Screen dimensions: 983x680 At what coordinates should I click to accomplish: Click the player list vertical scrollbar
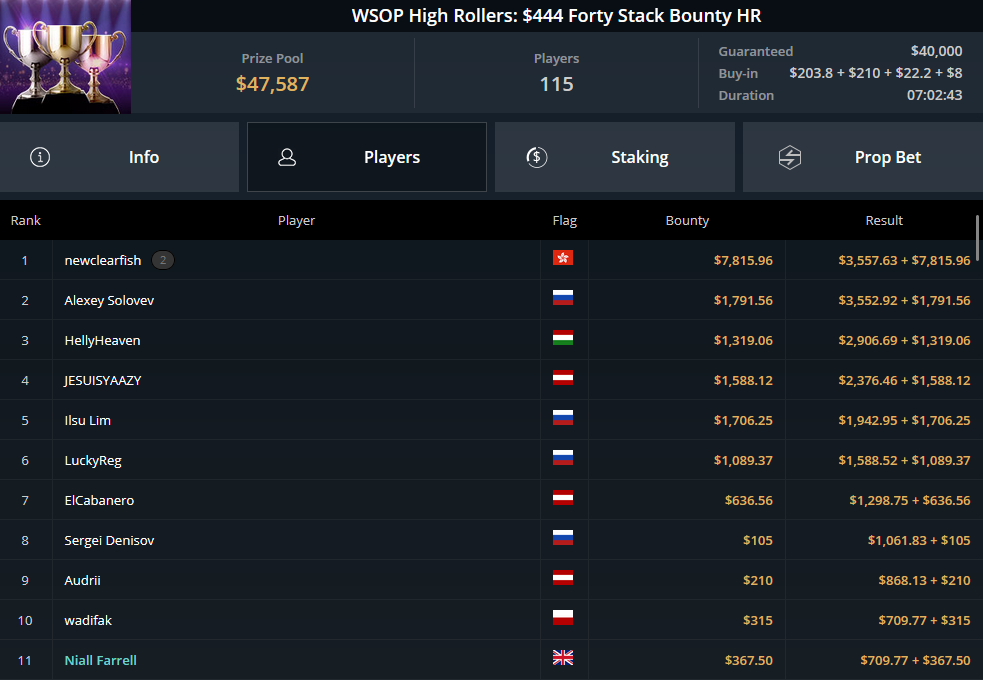coord(977,238)
